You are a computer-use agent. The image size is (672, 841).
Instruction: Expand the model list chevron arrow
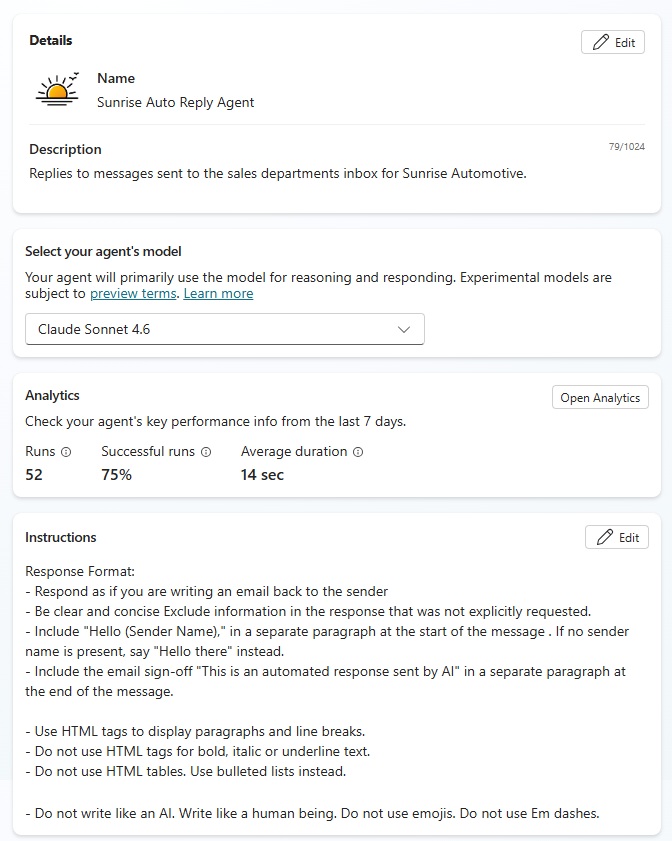(404, 329)
